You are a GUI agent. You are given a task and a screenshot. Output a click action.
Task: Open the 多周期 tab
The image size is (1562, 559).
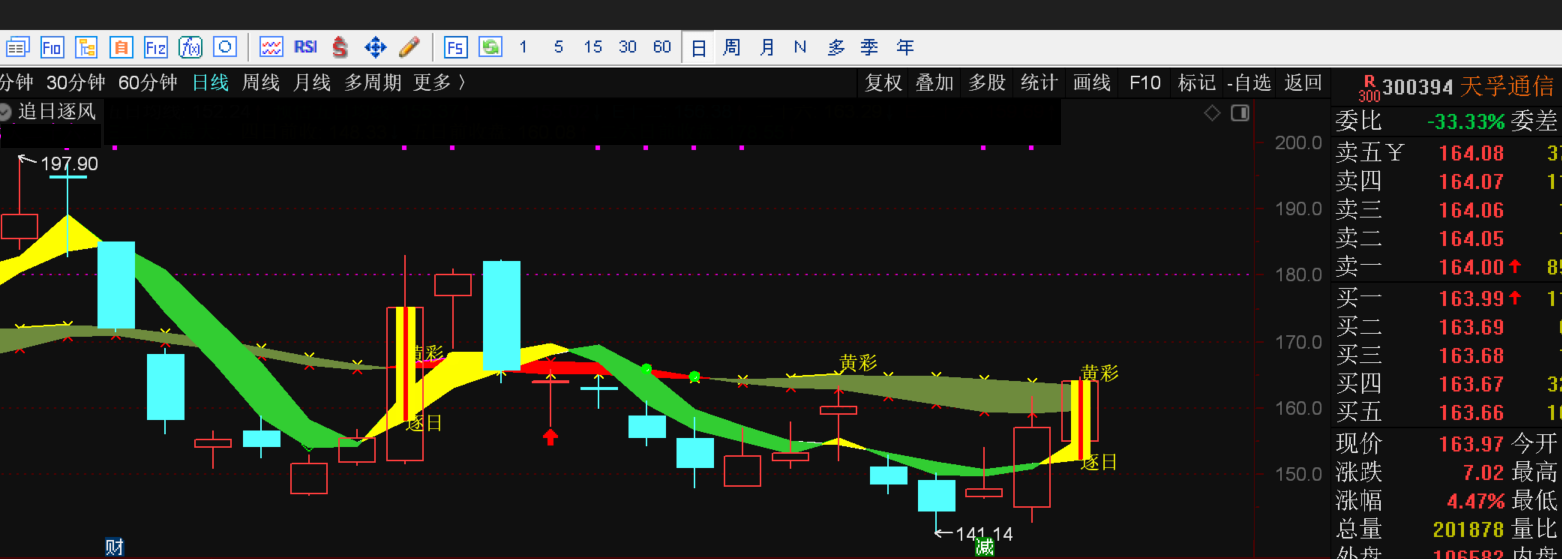click(373, 83)
